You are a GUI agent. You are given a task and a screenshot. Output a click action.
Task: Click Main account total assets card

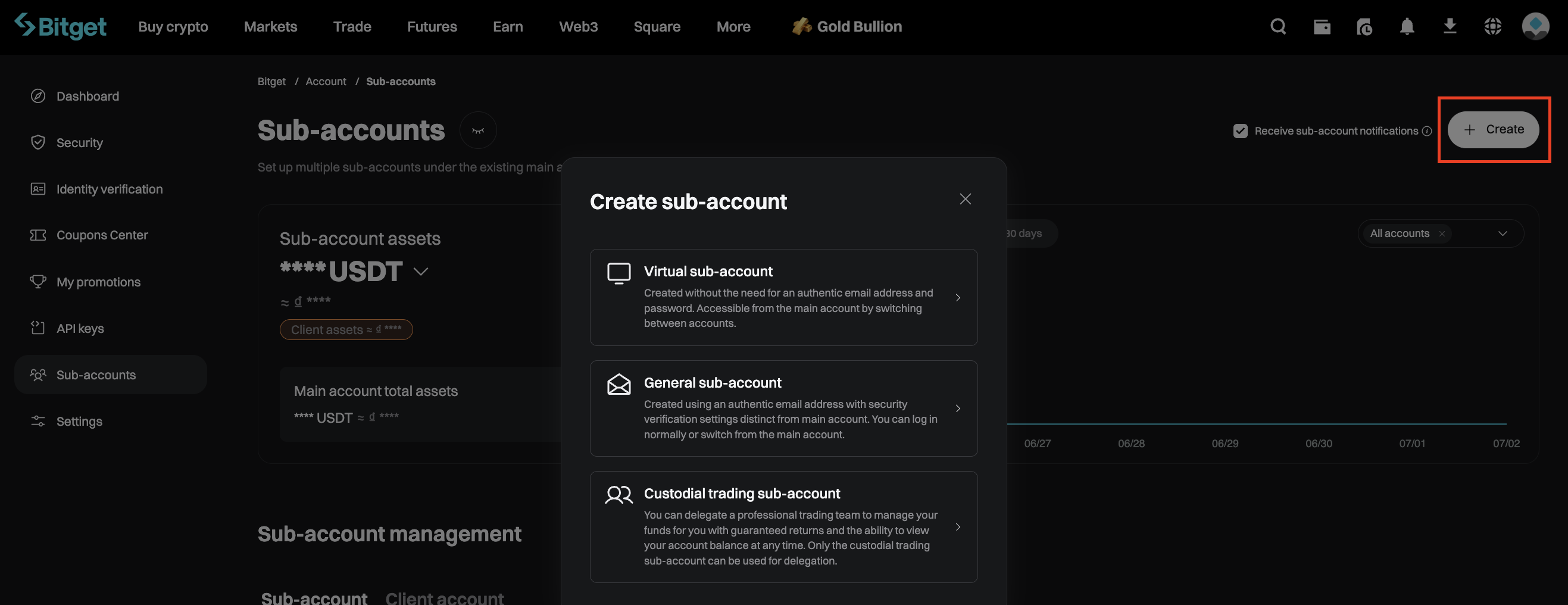(x=420, y=404)
